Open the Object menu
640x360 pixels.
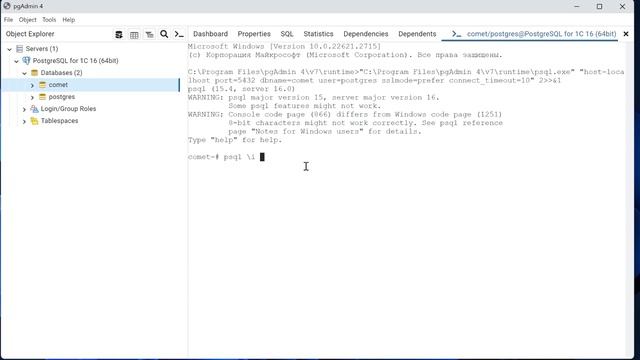tap(27, 20)
